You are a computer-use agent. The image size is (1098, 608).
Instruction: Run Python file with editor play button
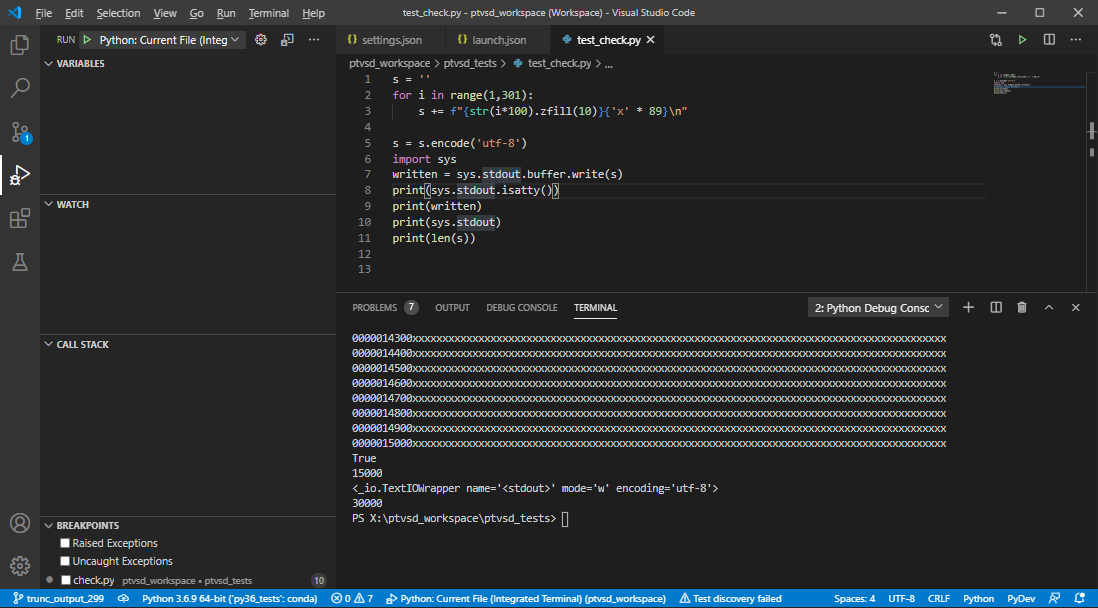[x=1022, y=40]
